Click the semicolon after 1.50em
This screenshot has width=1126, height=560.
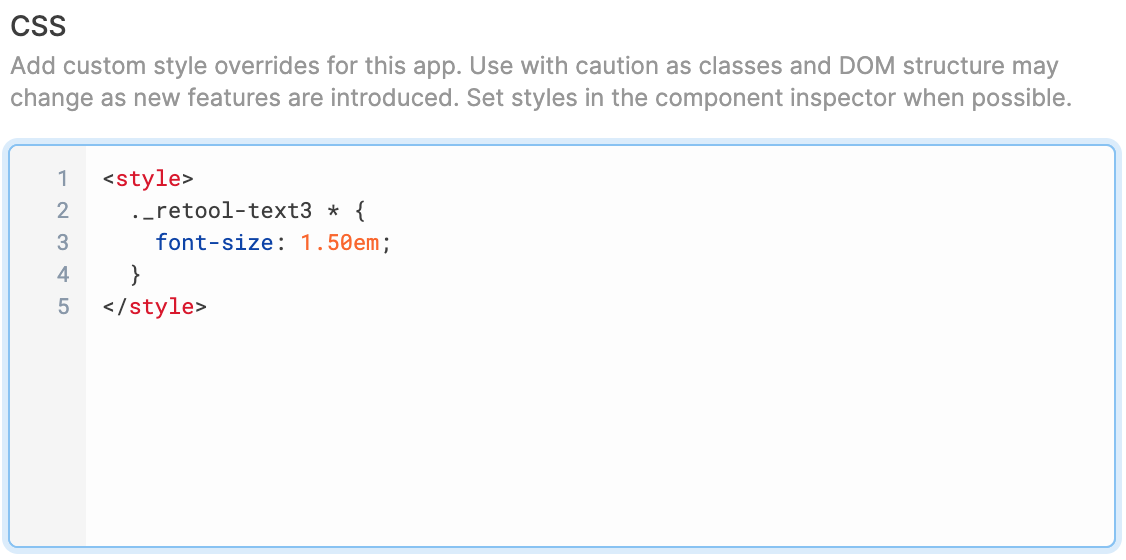(386, 245)
